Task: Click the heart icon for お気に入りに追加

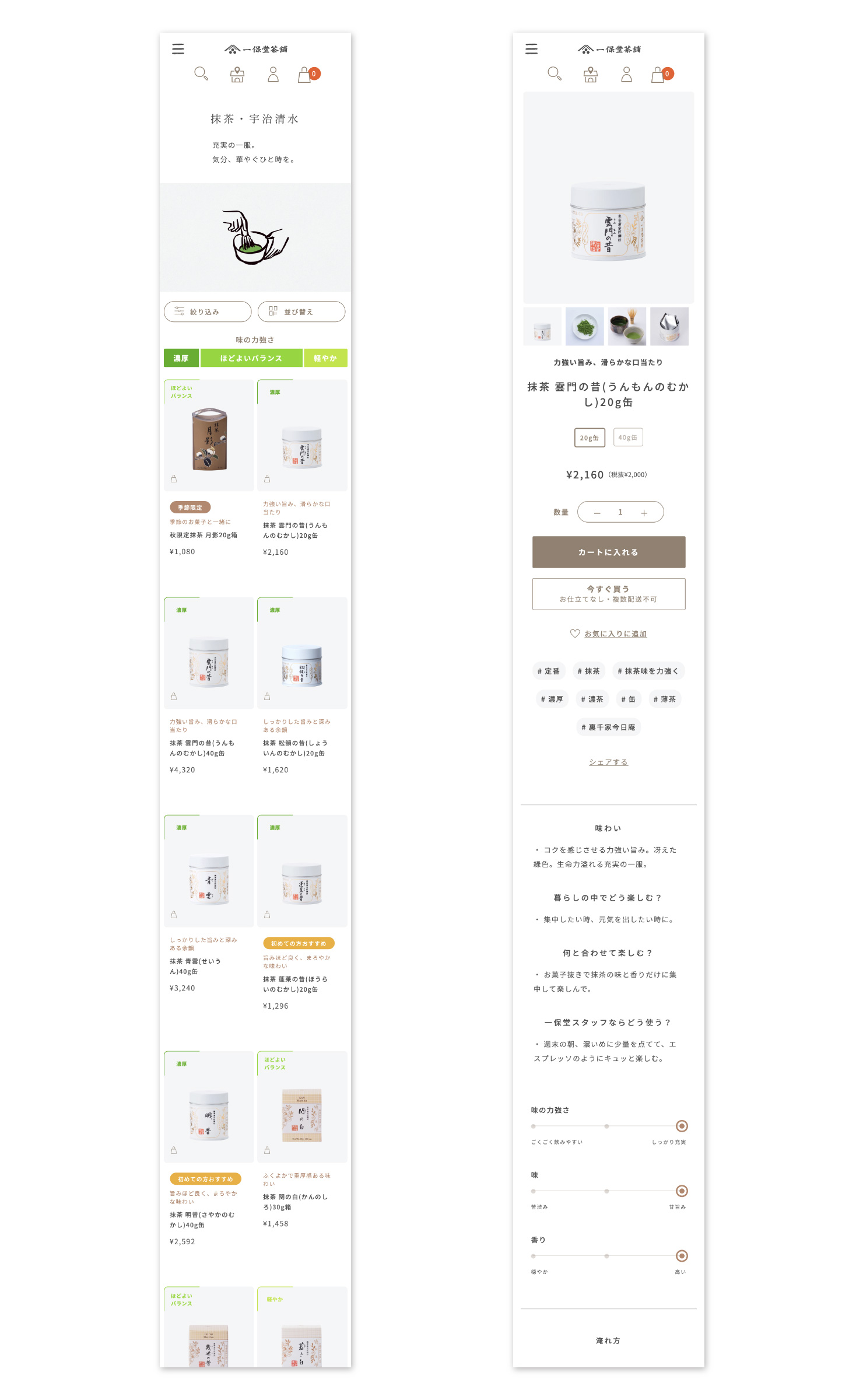Action: click(574, 633)
